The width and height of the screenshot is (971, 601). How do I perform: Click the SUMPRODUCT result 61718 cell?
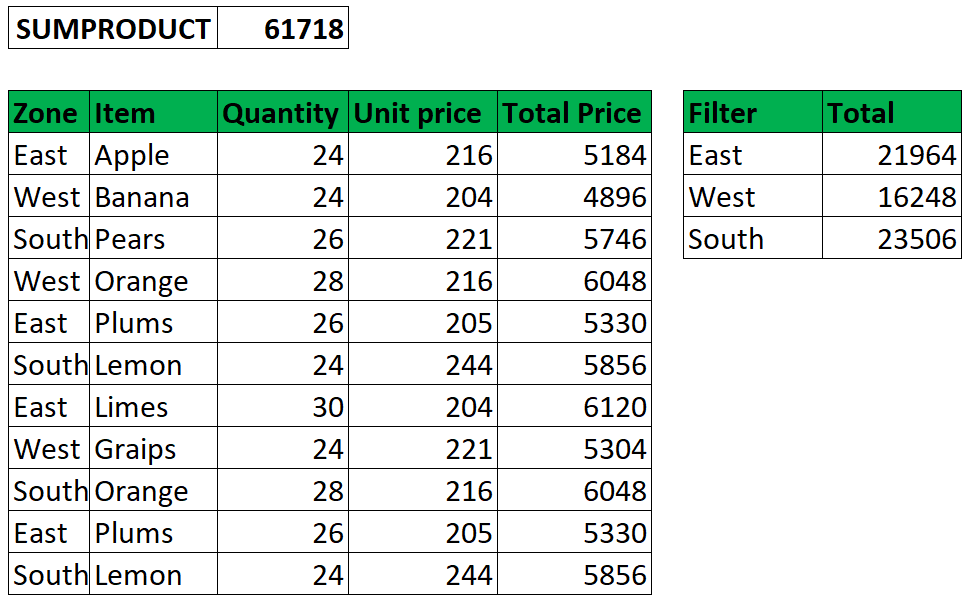click(283, 28)
